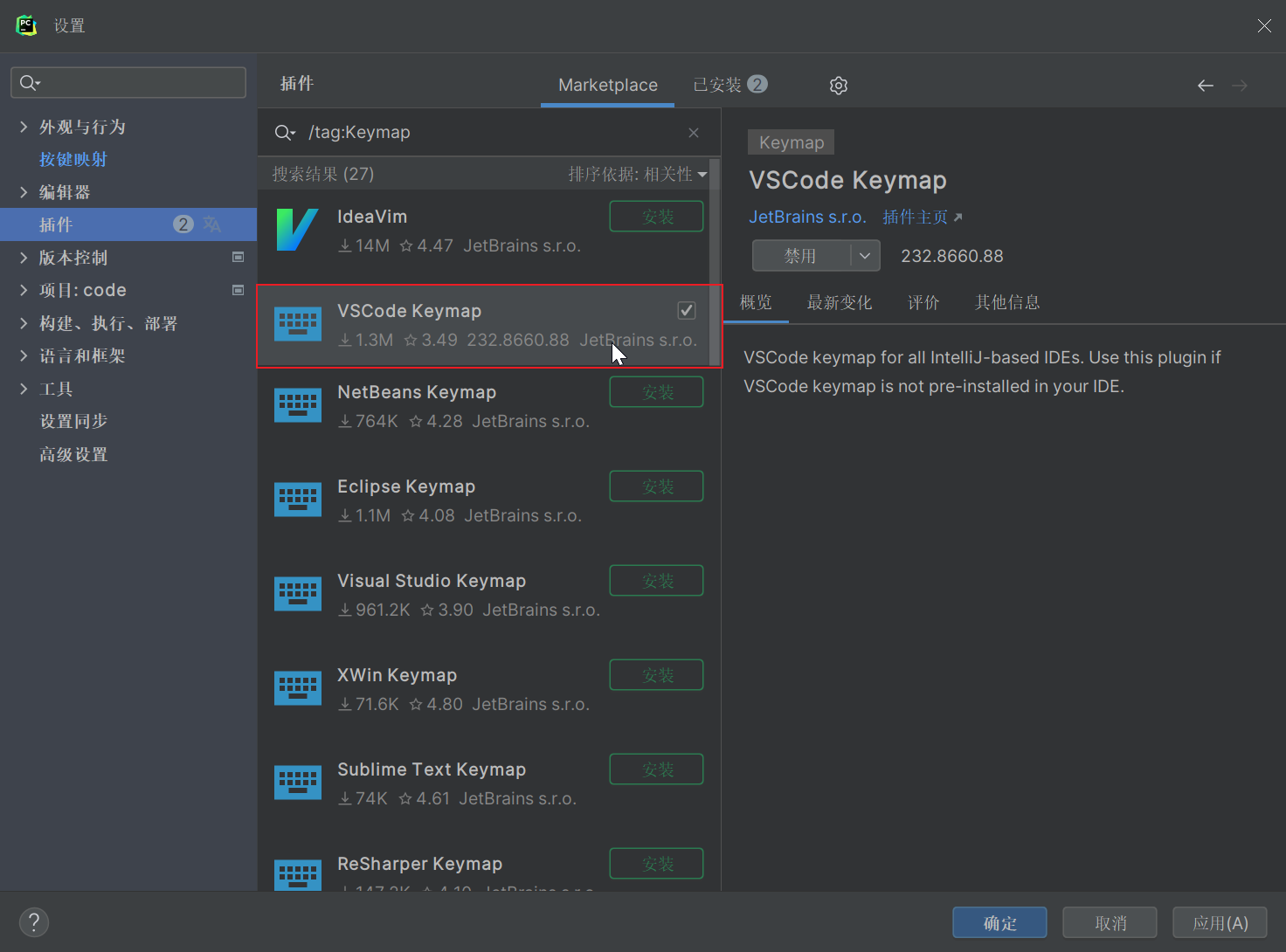Click the ReSharper Keymap keyboard icon
The image size is (1286, 952).
click(x=298, y=875)
